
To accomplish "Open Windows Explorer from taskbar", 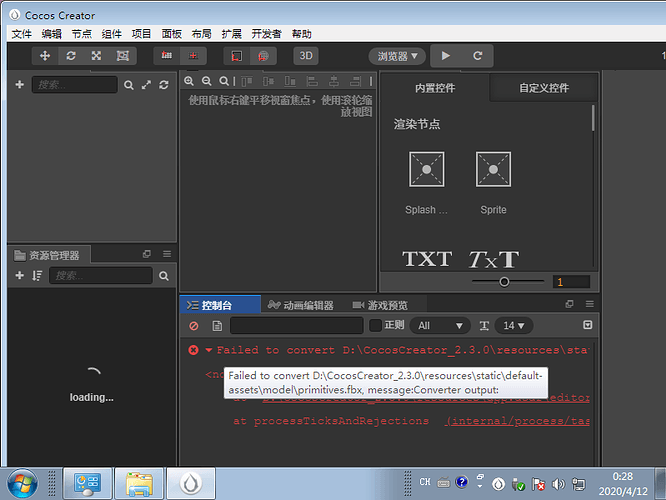I will [x=139, y=483].
